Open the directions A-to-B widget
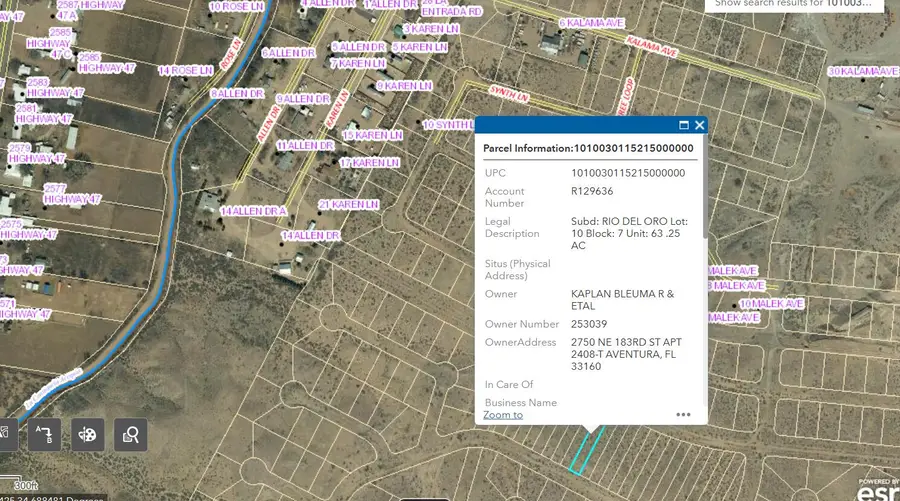The image size is (900, 501). [44, 434]
